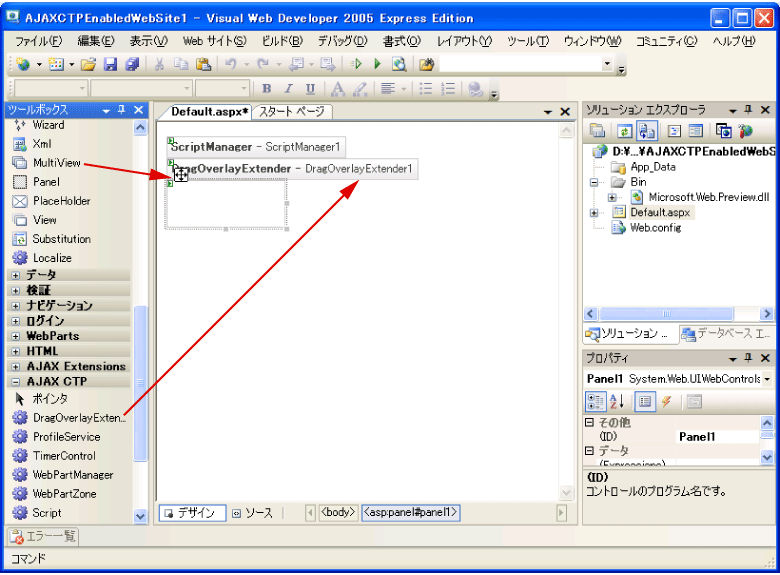780x575 pixels.
Task: Click the Properties alphabetical sort icon
Action: (617, 401)
